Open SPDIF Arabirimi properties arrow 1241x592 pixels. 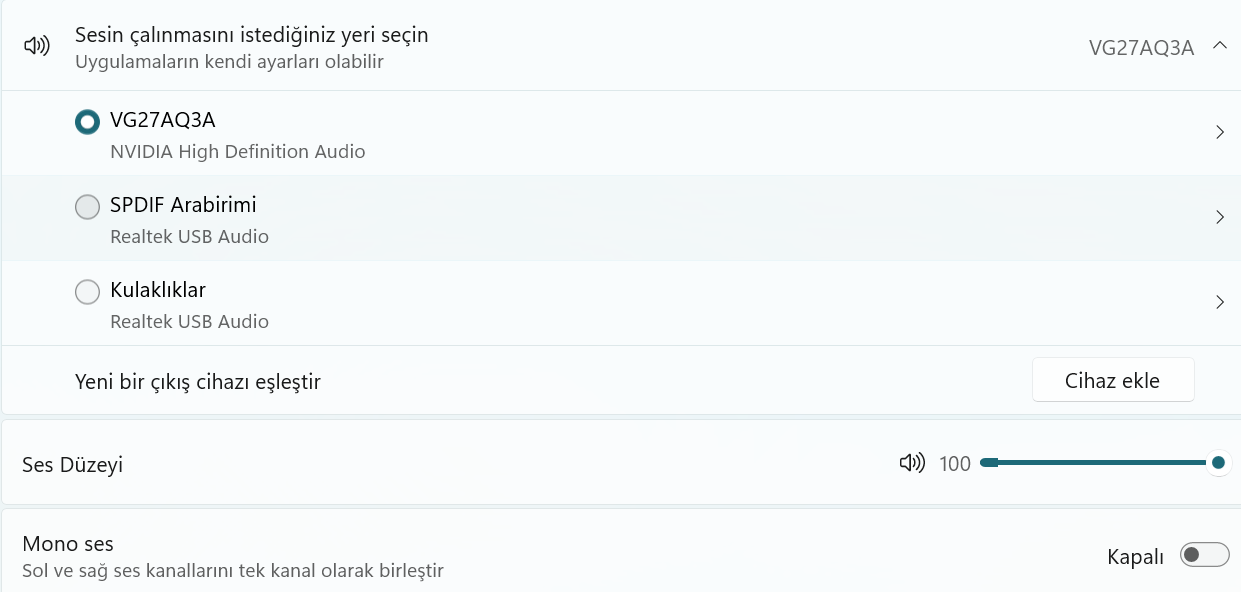tap(1219, 217)
